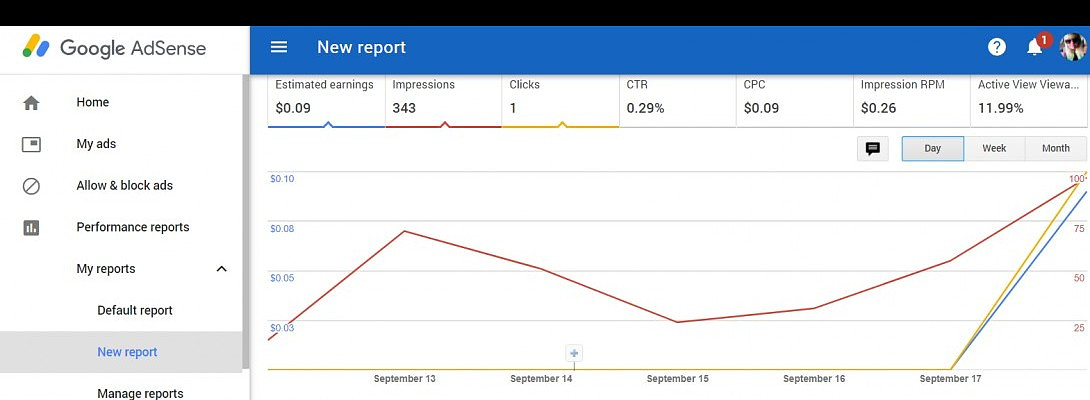Switch chart granularity to Week
The width and height of the screenshot is (1090, 400).
(994, 149)
